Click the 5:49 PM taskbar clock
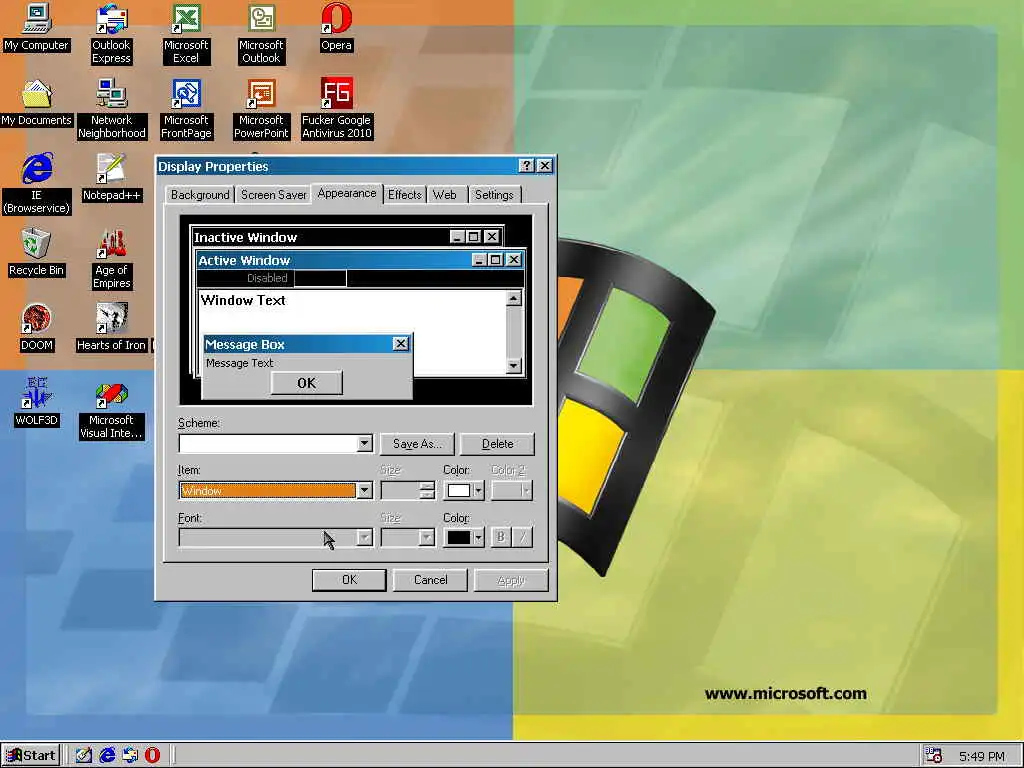The image size is (1024, 768). click(982, 756)
